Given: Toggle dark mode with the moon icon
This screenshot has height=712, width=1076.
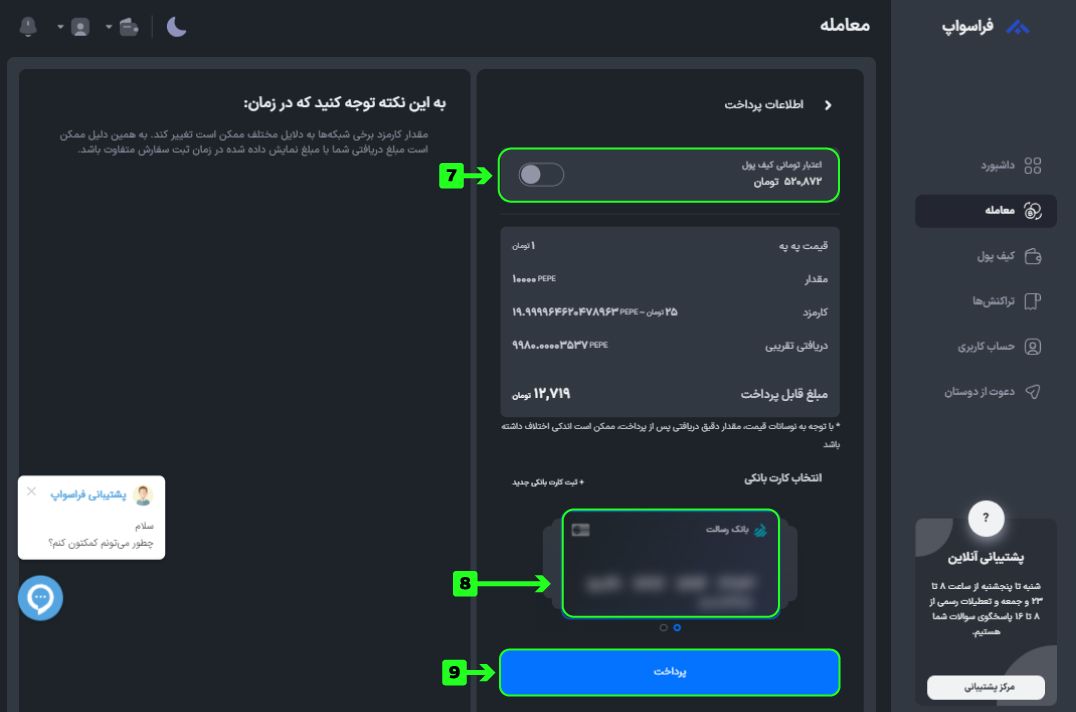Looking at the screenshot, I should coord(176,27).
